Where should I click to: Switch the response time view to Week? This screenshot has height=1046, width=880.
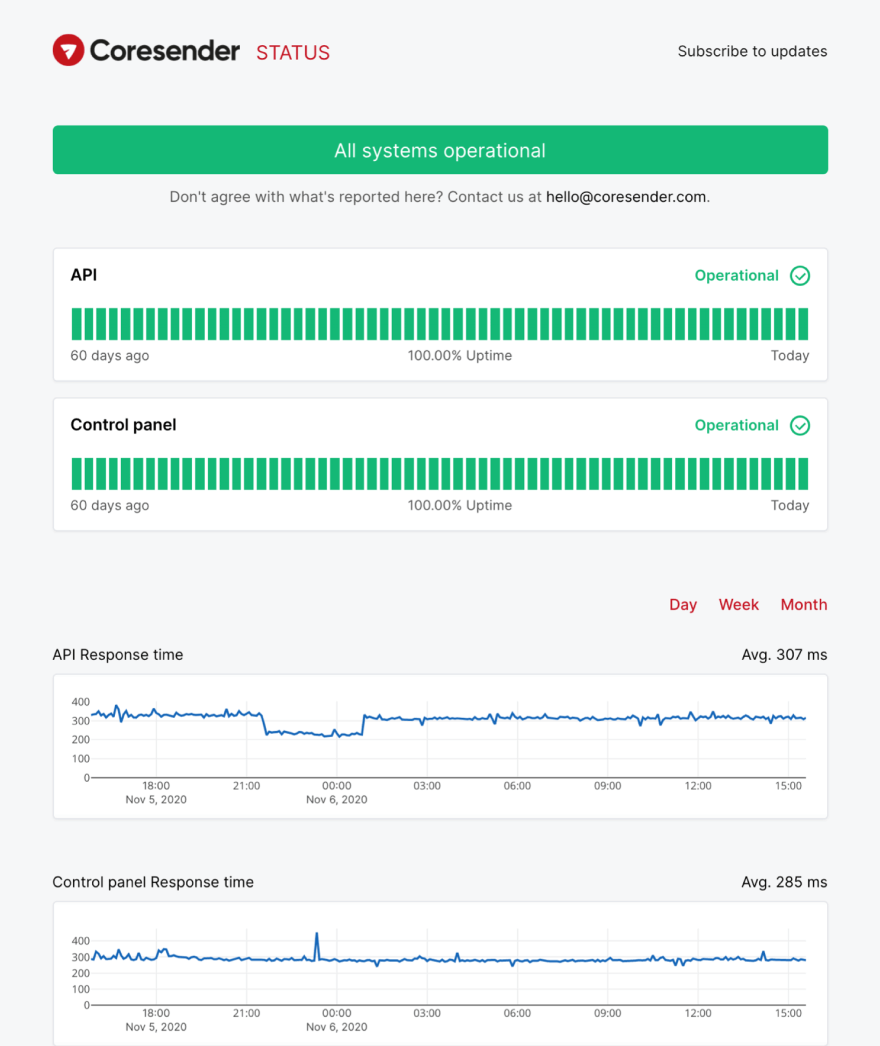tap(739, 605)
